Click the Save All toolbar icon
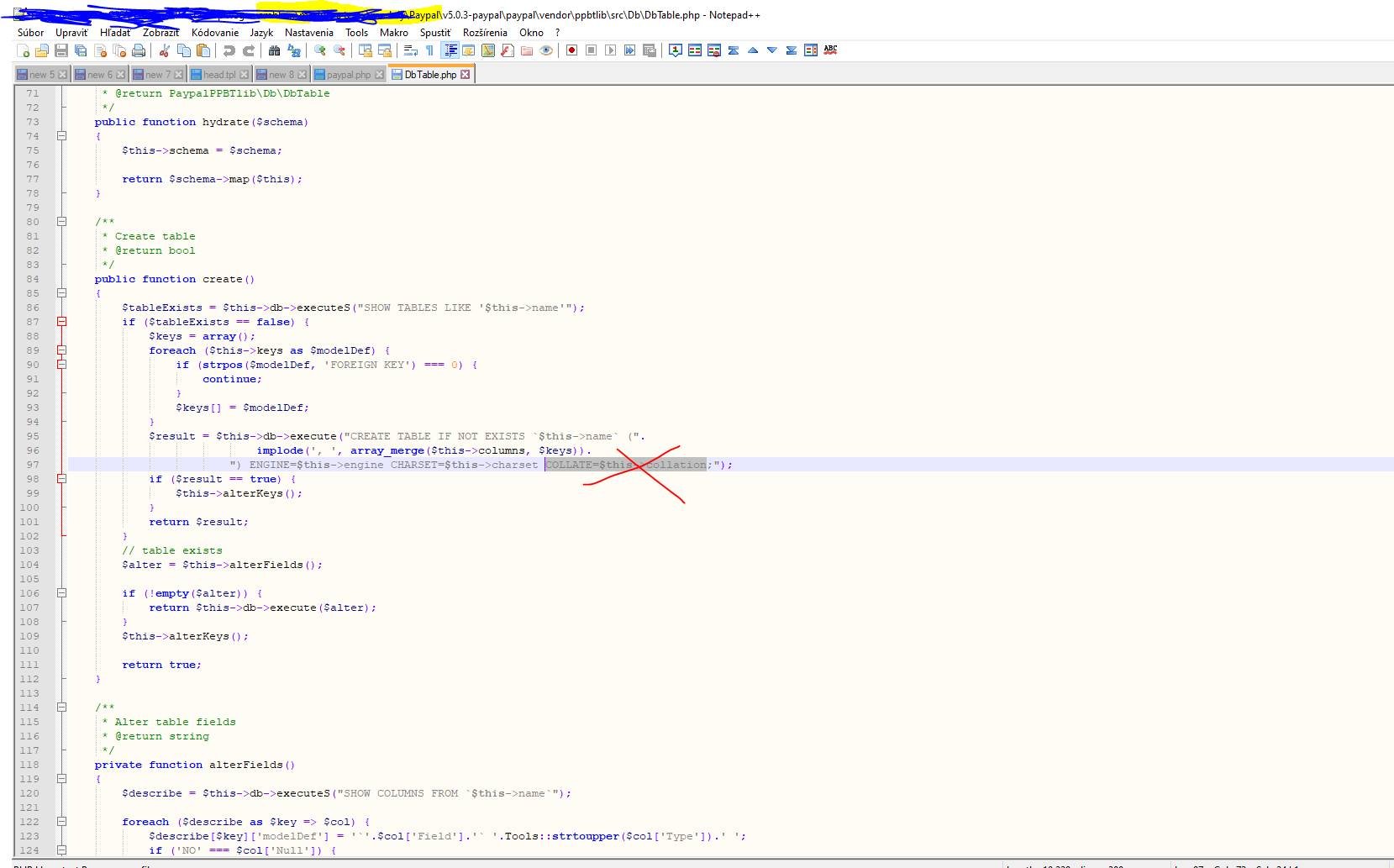This screenshot has width=1394, height=868. [81, 50]
